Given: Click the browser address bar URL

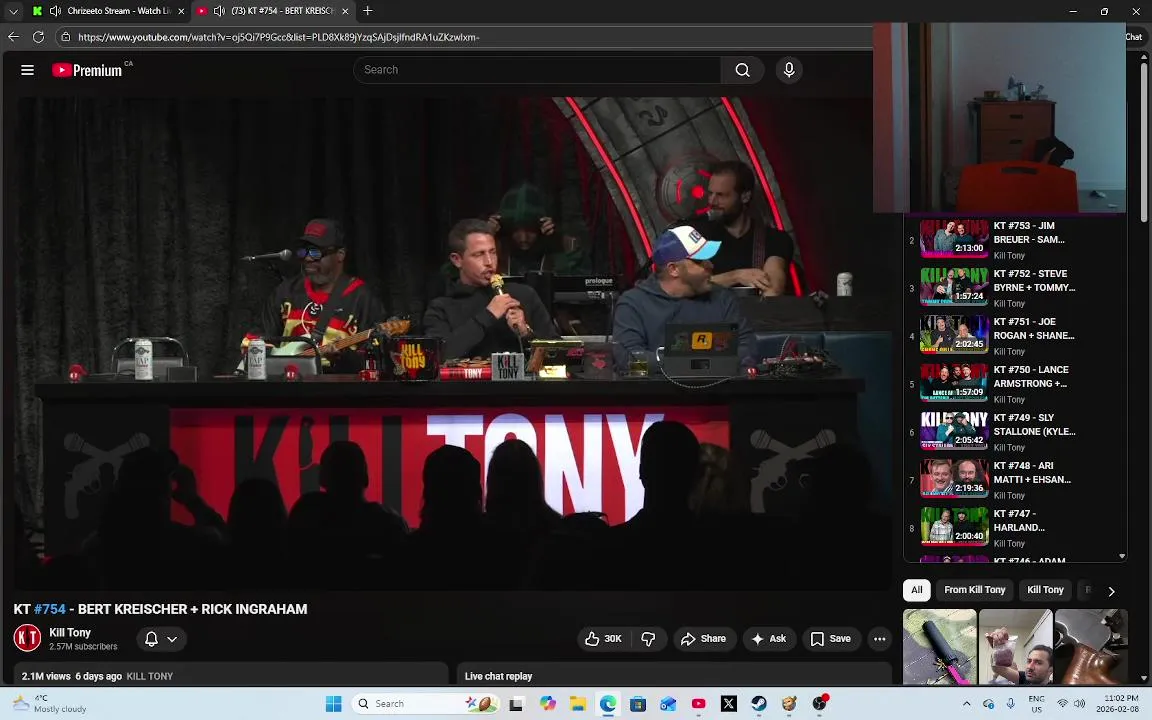Looking at the screenshot, I should tap(279, 37).
